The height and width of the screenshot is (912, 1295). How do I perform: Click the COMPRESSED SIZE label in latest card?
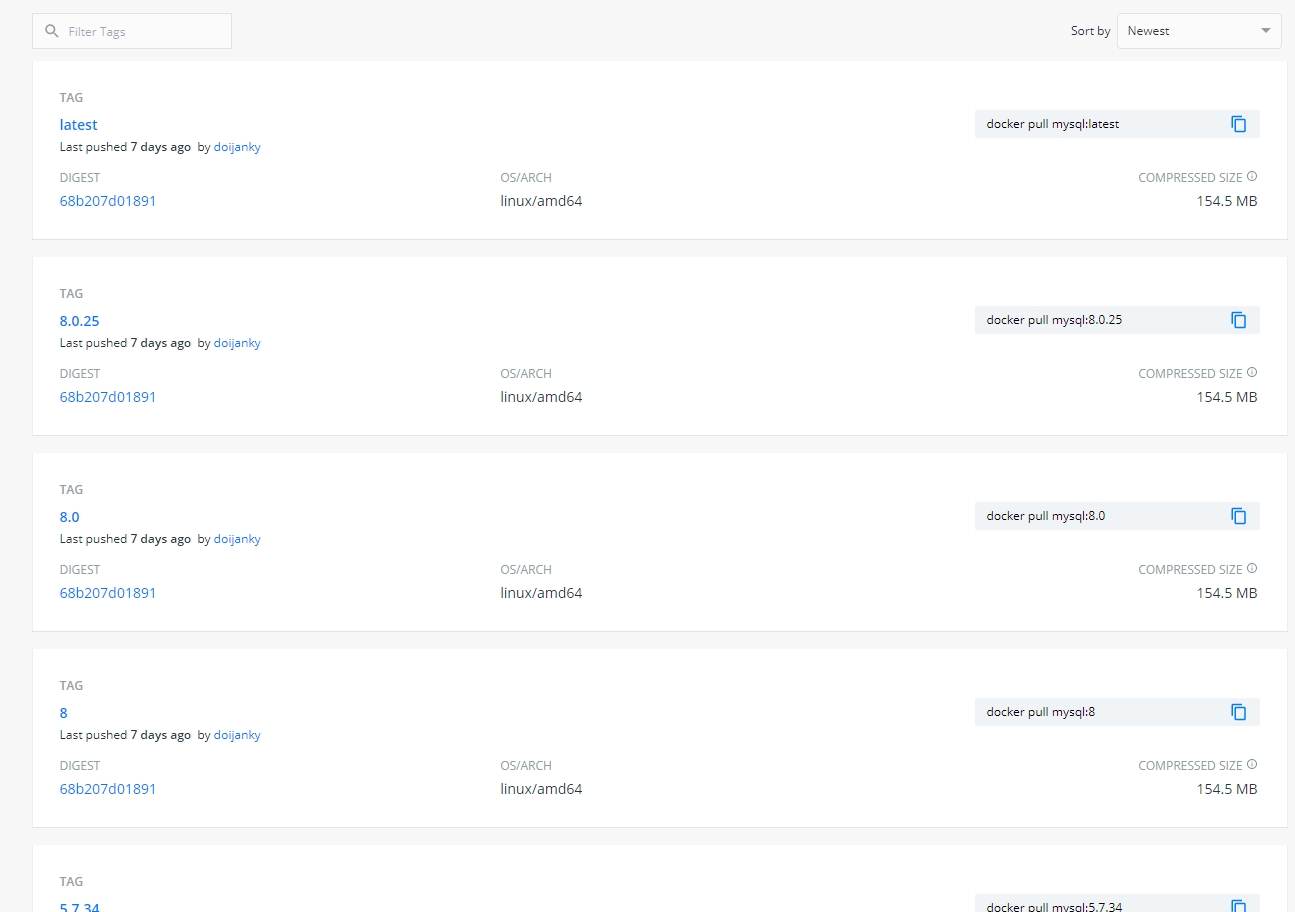point(1190,178)
